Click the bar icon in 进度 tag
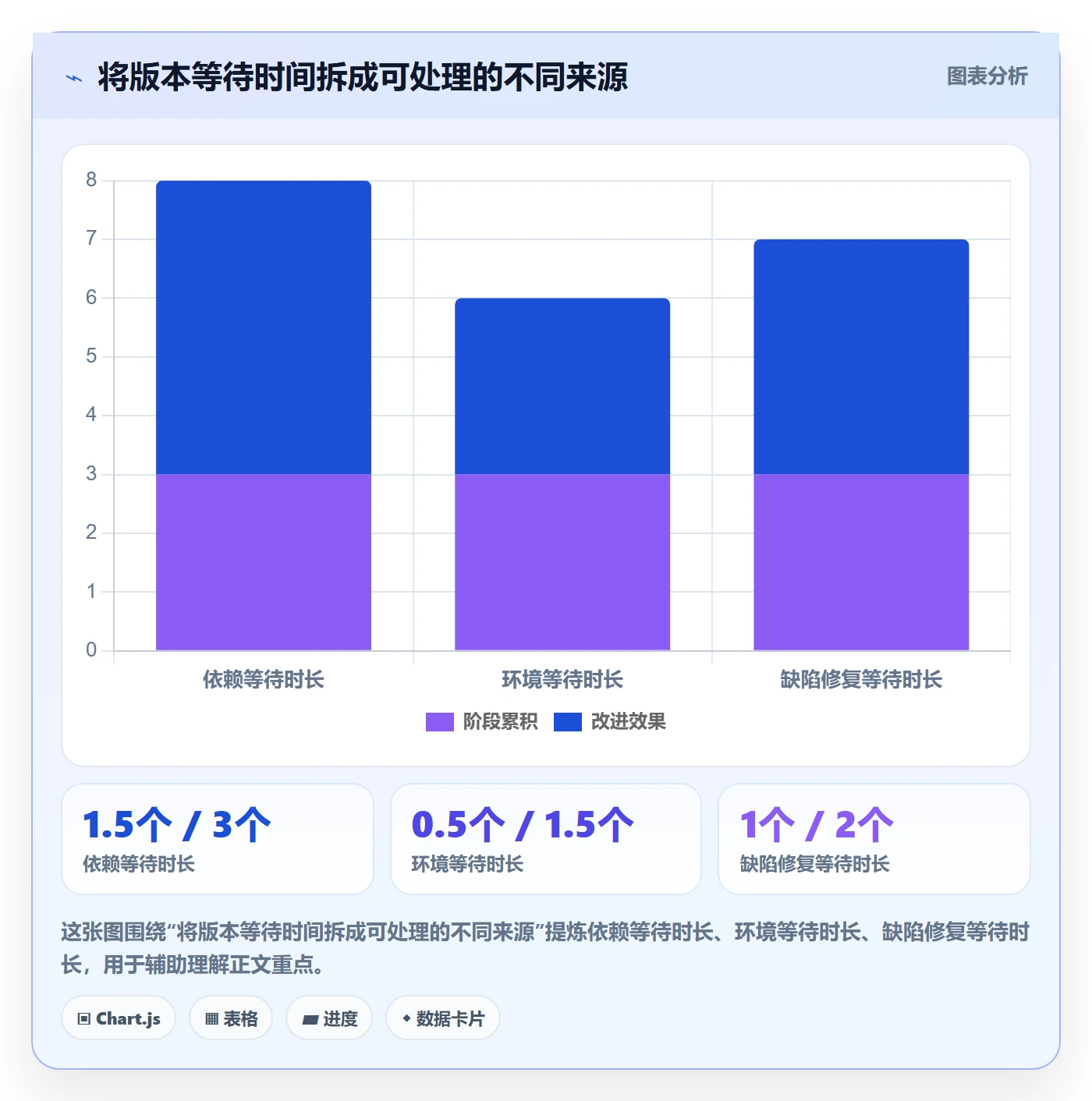 [310, 1020]
